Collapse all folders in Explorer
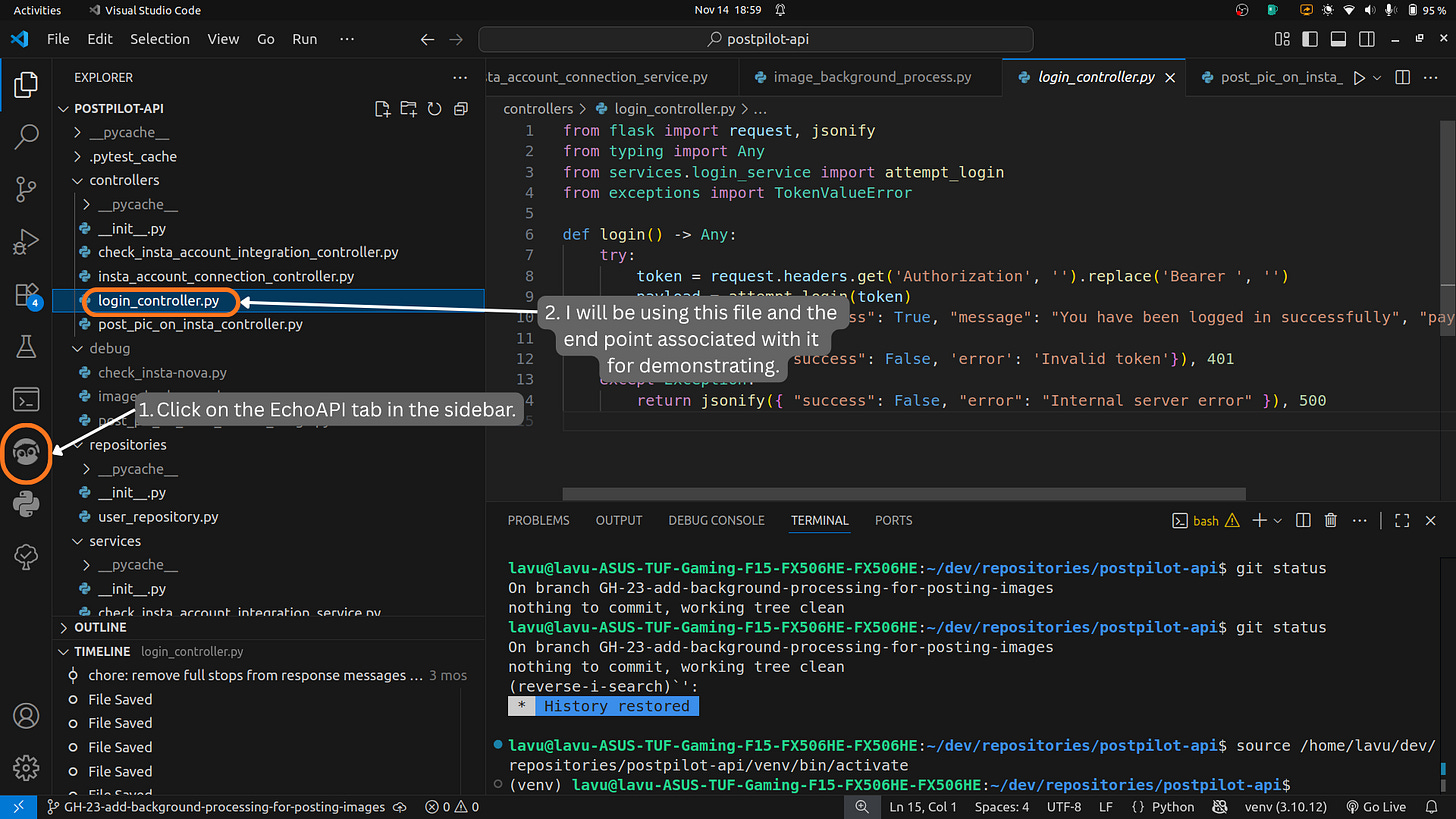Viewport: 1456px width, 819px height. 461,109
